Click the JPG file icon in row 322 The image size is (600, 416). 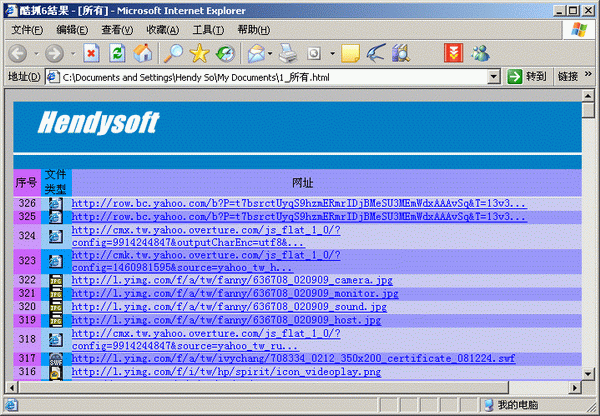pyautogui.click(x=56, y=281)
